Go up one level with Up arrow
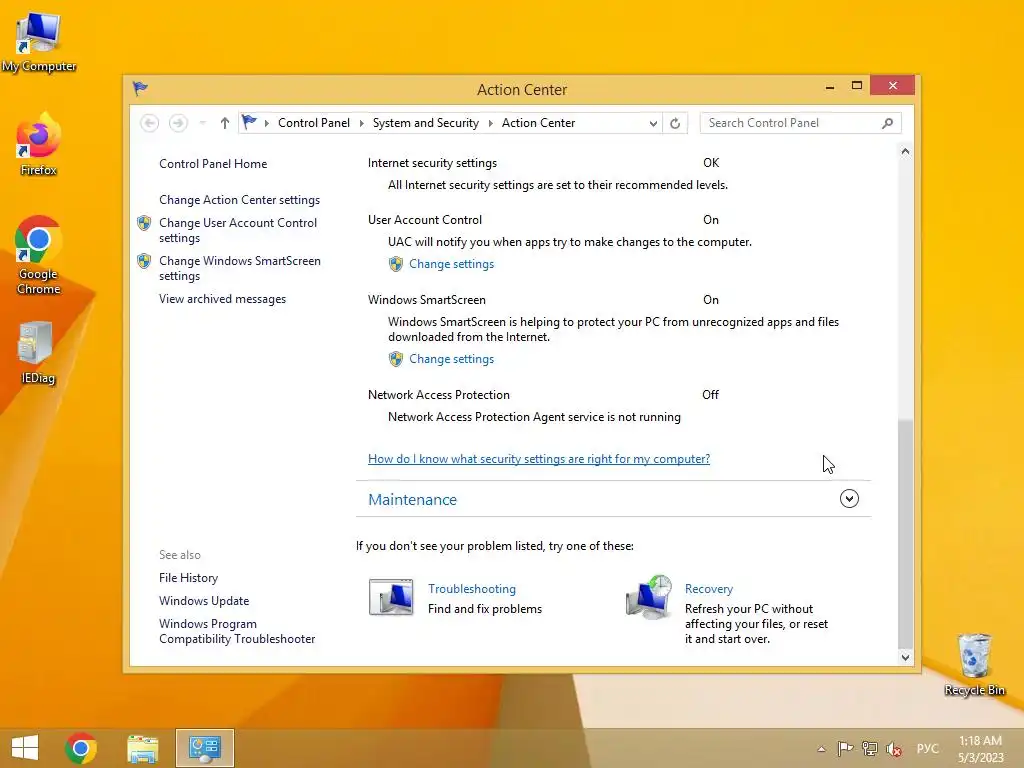This screenshot has height=768, width=1024. point(225,123)
